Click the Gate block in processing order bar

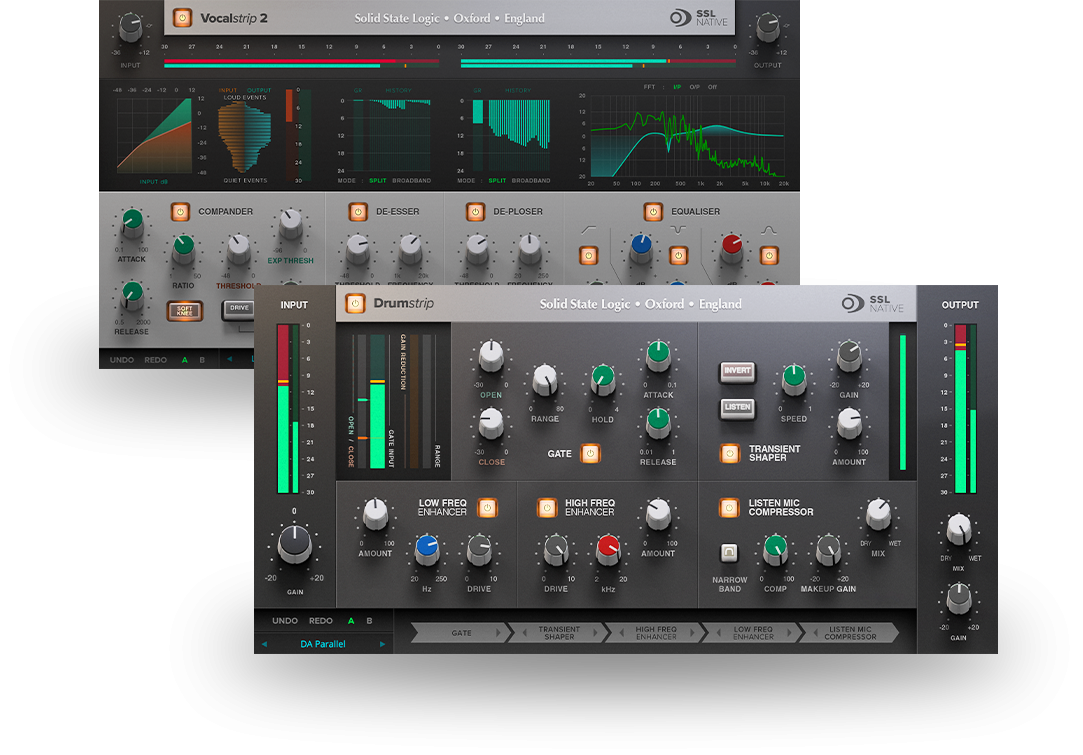coord(461,633)
